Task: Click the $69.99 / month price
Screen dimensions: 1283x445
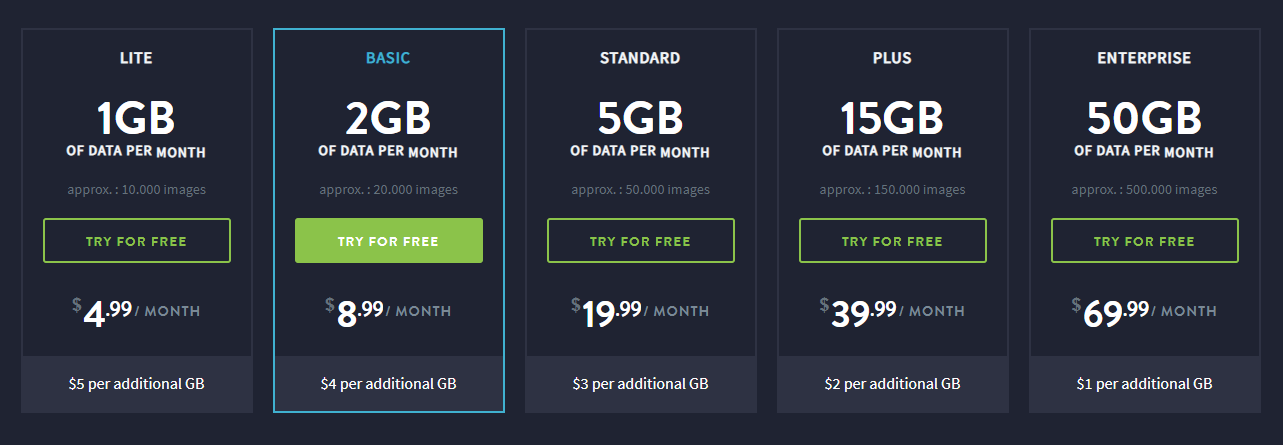Action: coord(1145,313)
